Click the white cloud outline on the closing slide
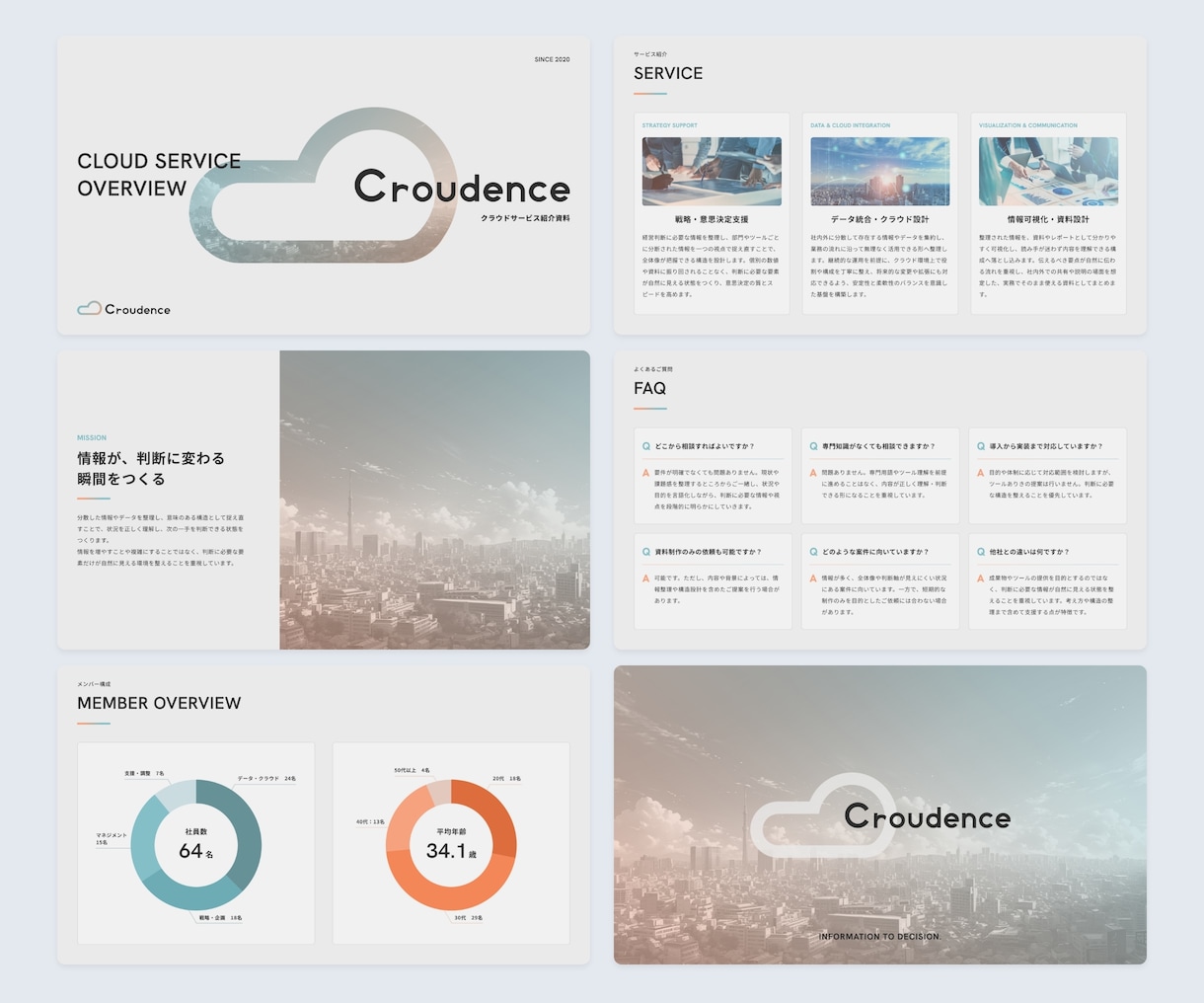This screenshot has width=1204, height=1003. pyautogui.click(x=824, y=815)
